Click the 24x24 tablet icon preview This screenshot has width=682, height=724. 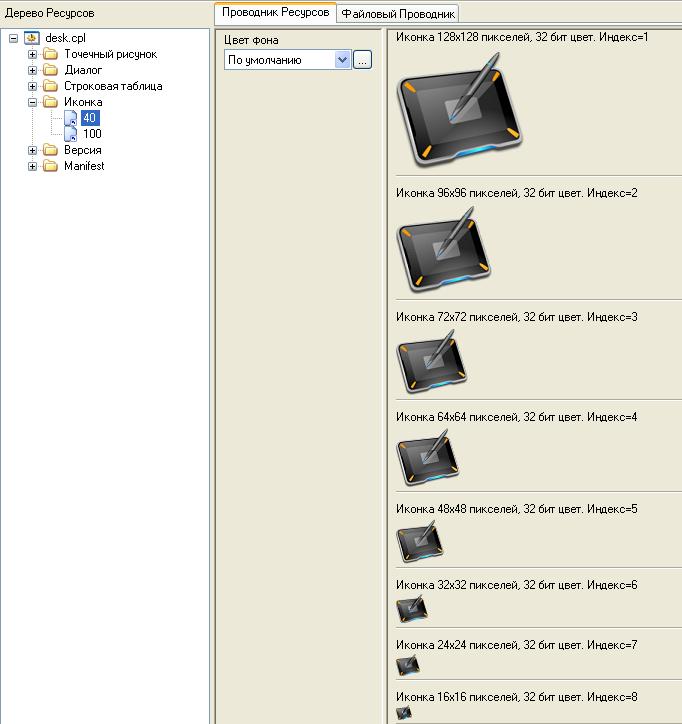tap(408, 665)
